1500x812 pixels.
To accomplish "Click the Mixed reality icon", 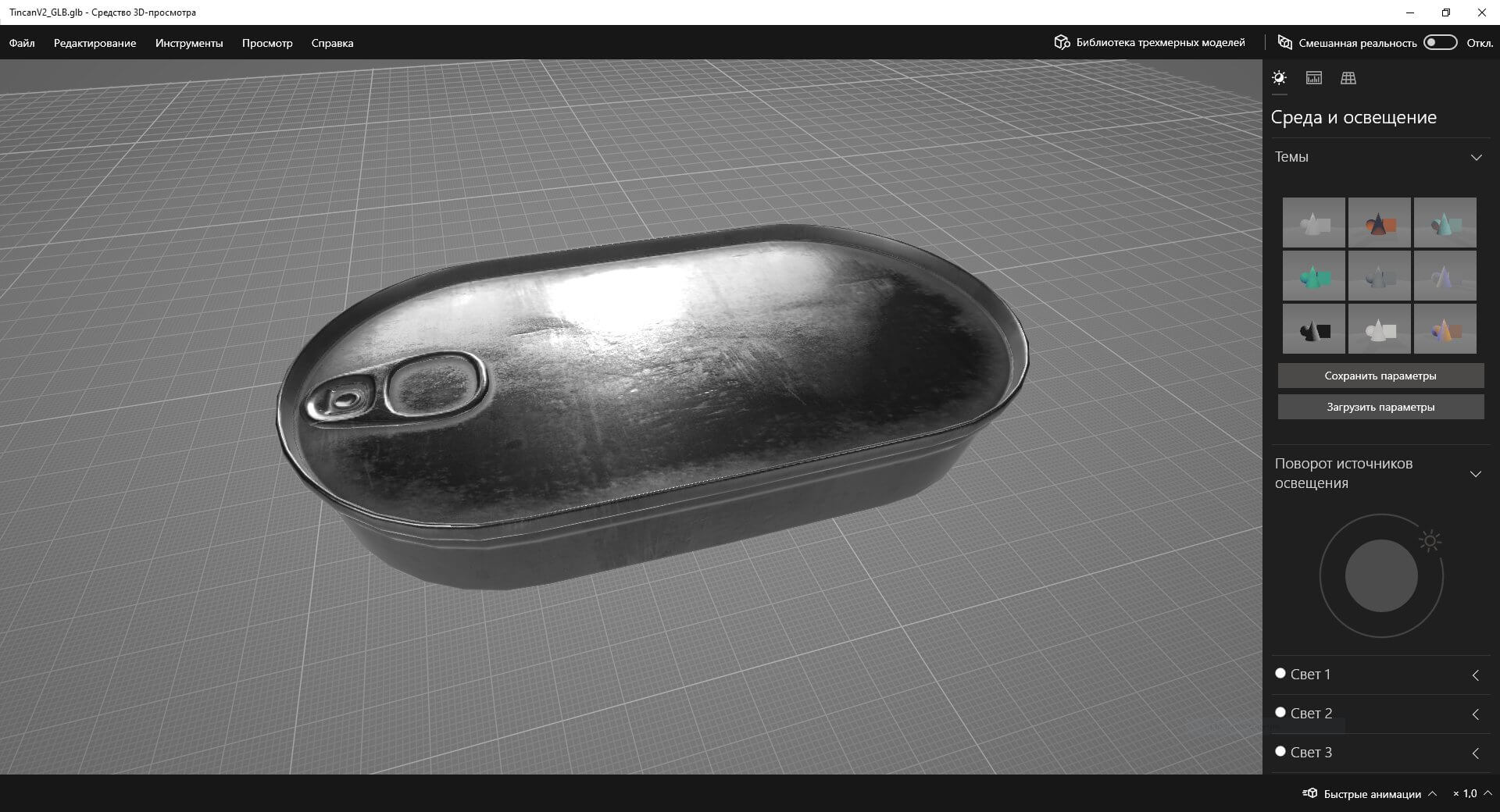I will point(1284,42).
